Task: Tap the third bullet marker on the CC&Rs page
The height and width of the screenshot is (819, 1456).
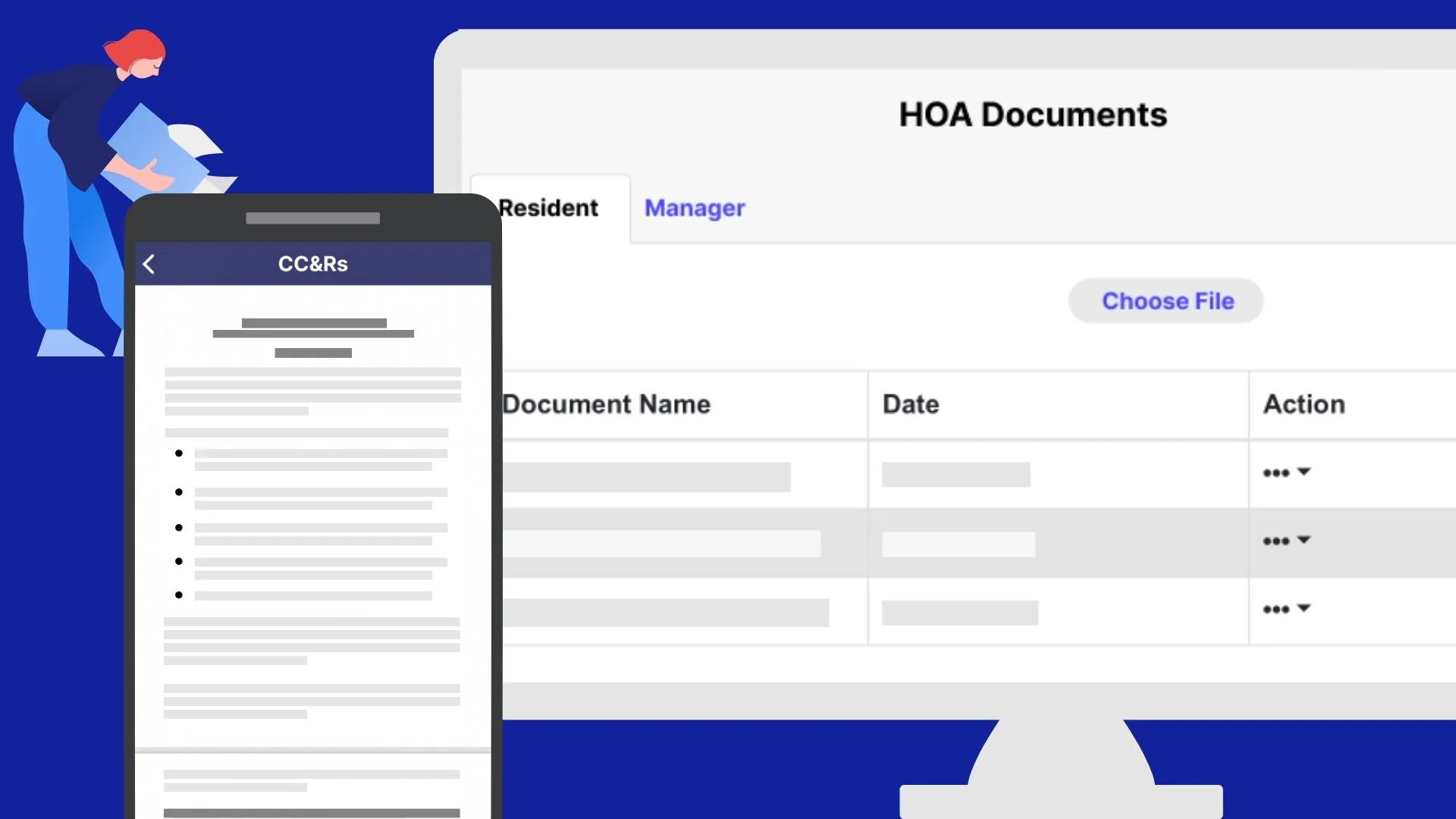Action: 179,527
